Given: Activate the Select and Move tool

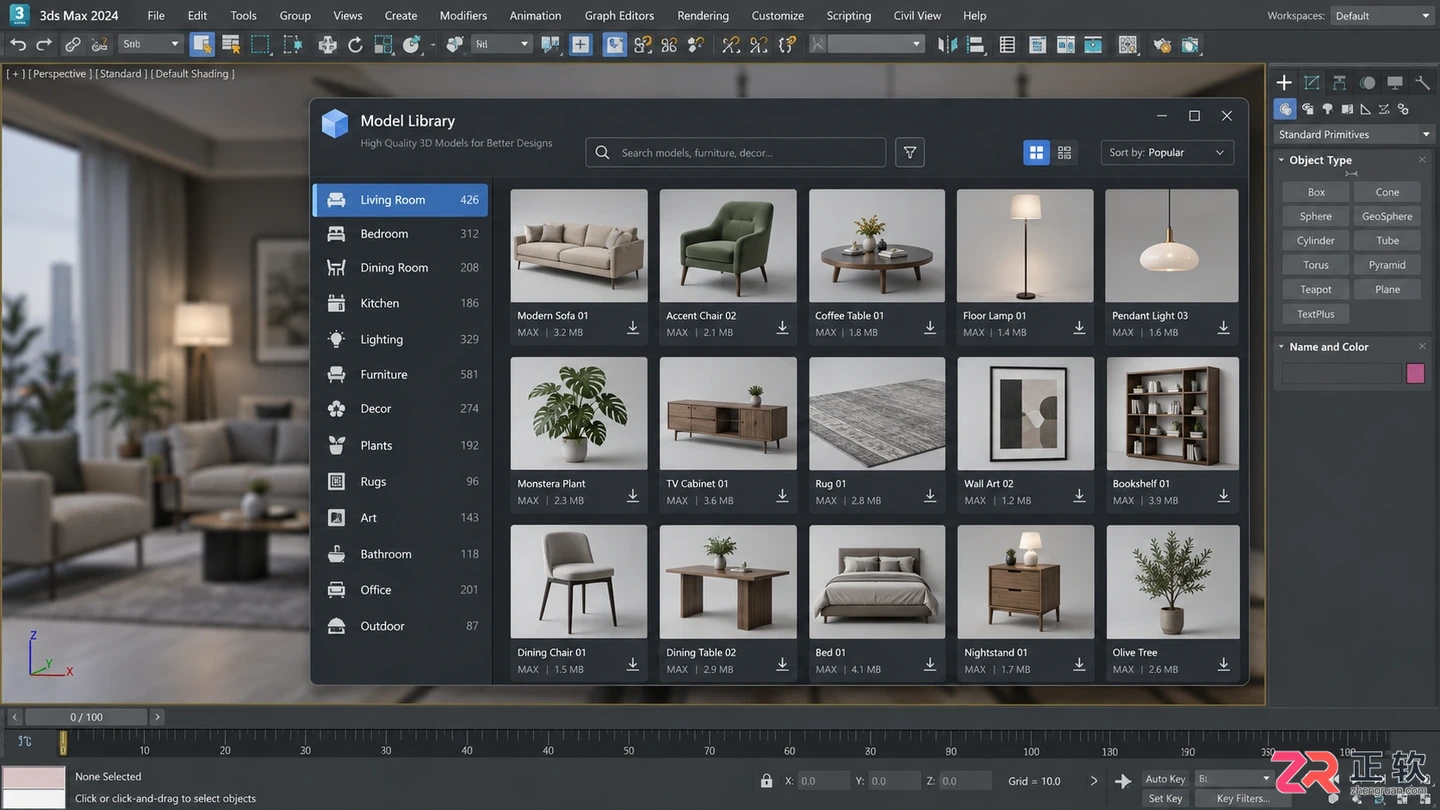Looking at the screenshot, I should pos(327,44).
